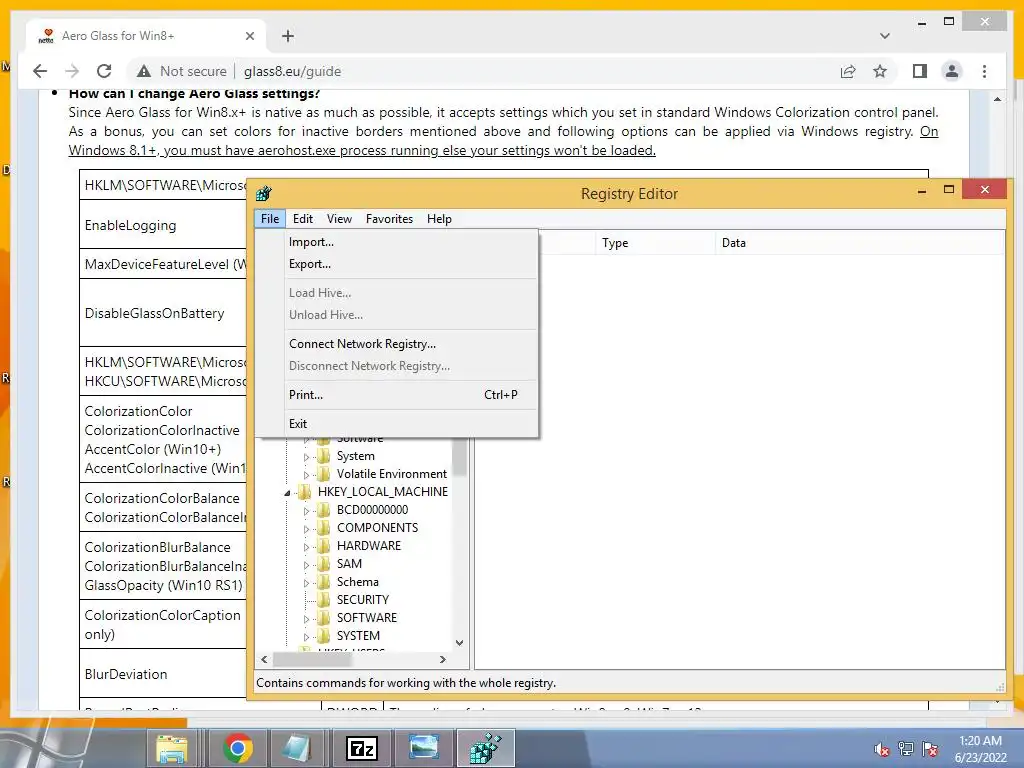
Task: Open the Help menu
Action: coord(439,219)
